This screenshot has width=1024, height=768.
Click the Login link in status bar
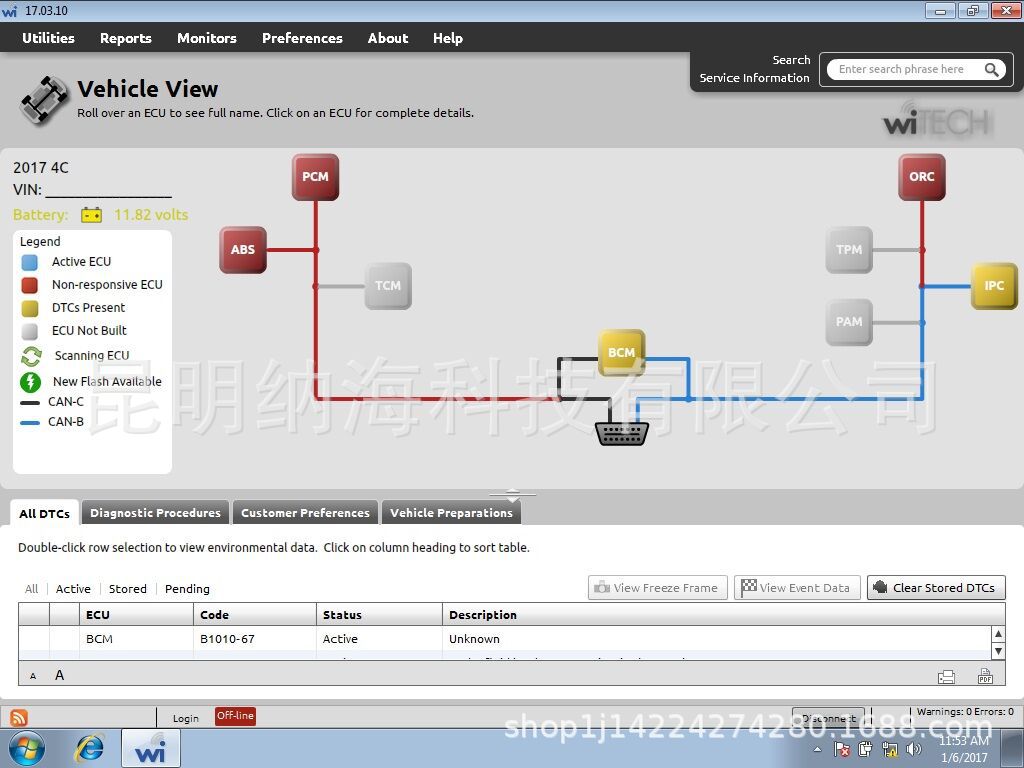point(185,718)
